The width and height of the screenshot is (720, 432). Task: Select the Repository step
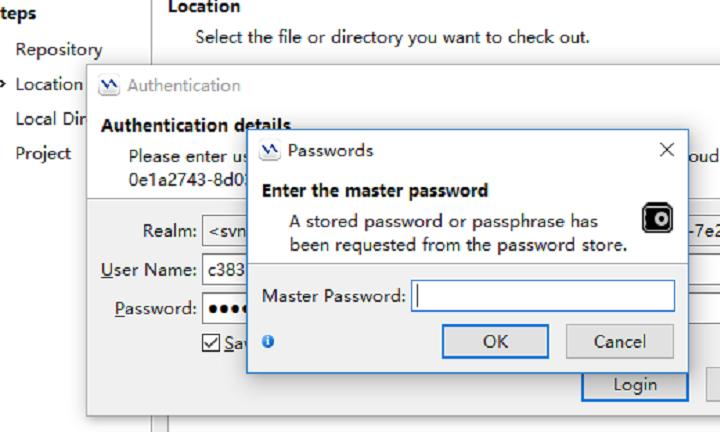click(59, 50)
